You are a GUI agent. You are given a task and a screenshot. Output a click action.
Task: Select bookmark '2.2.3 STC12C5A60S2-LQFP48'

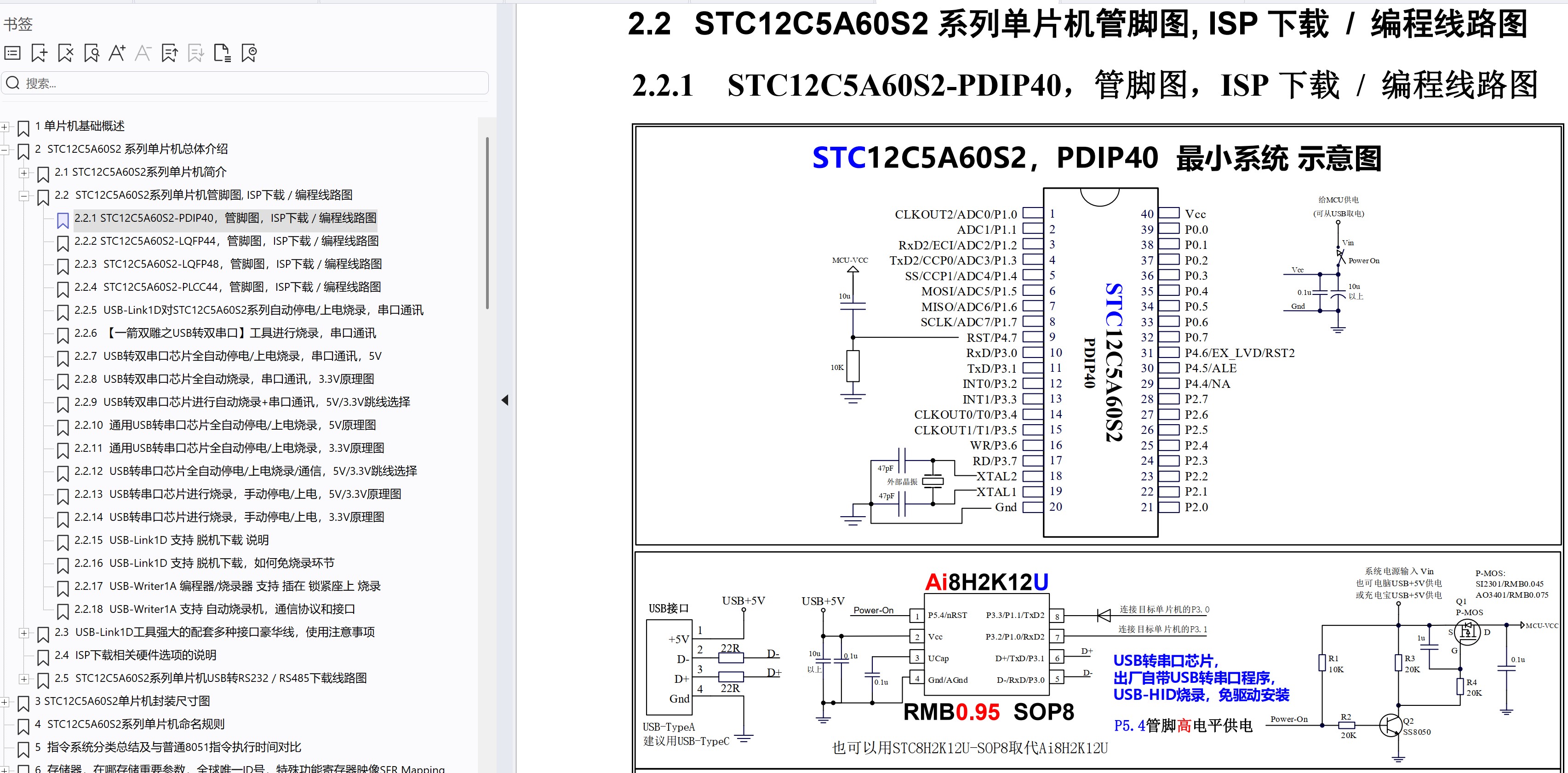pyautogui.click(x=228, y=265)
